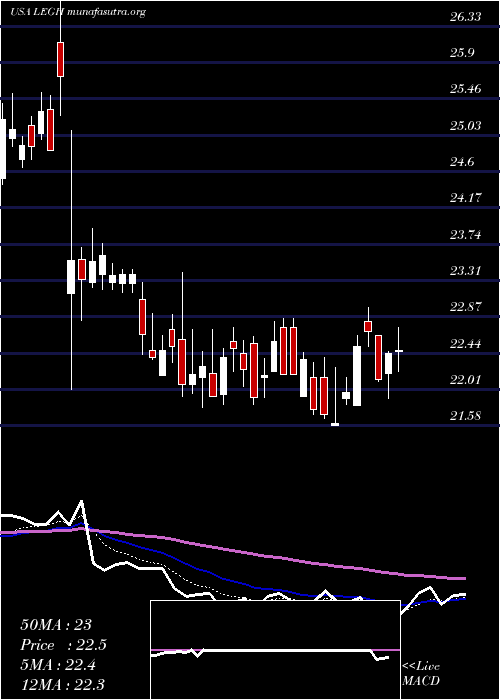500x700 pixels.
Task: Click the 25.03 price axis label
Action: 465,125
